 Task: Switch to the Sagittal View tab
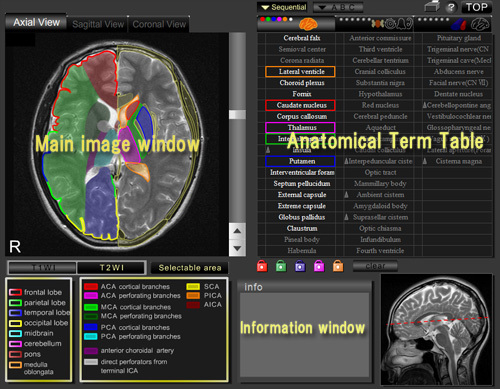click(98, 24)
